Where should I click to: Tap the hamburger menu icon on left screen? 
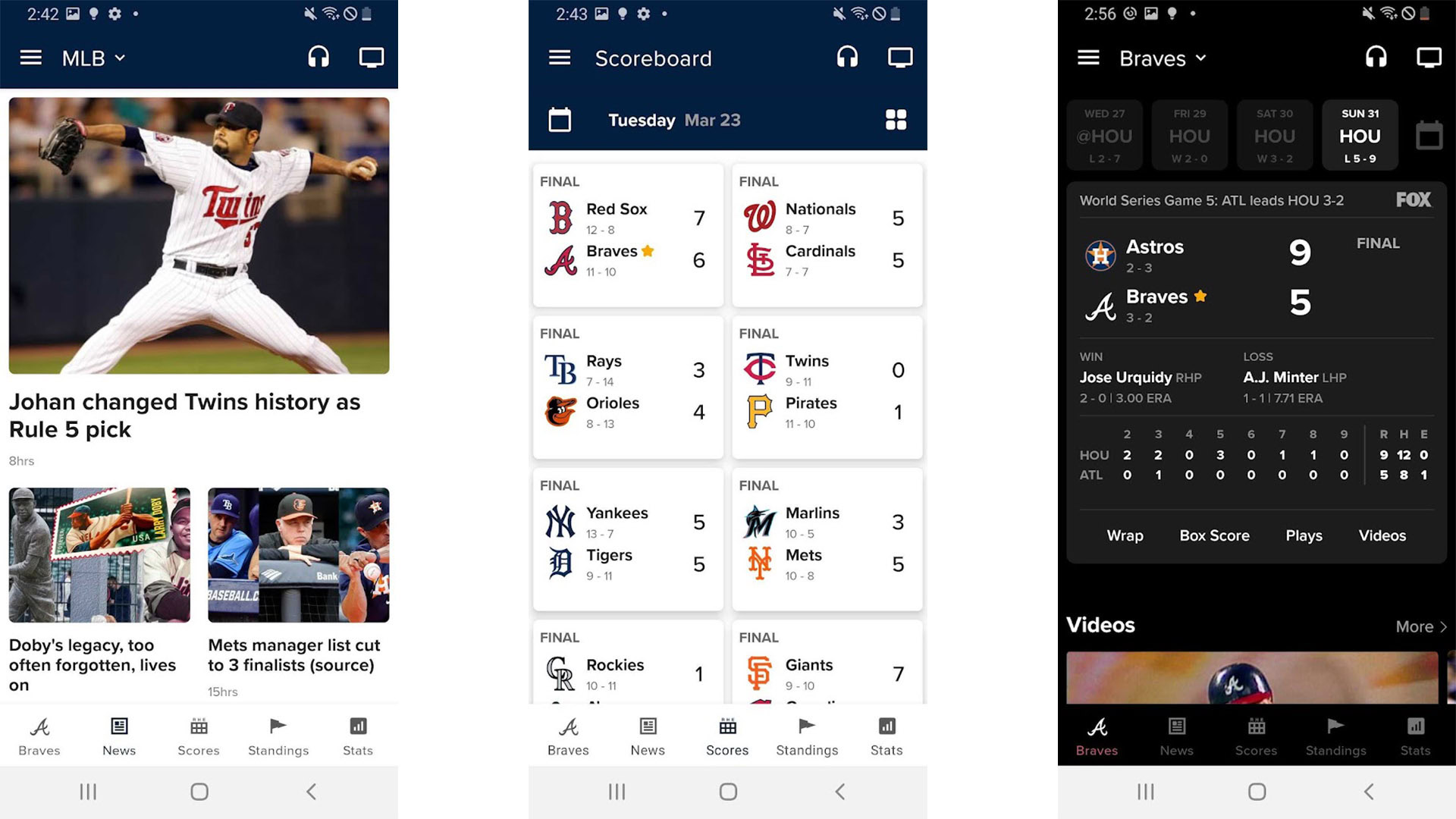[32, 57]
